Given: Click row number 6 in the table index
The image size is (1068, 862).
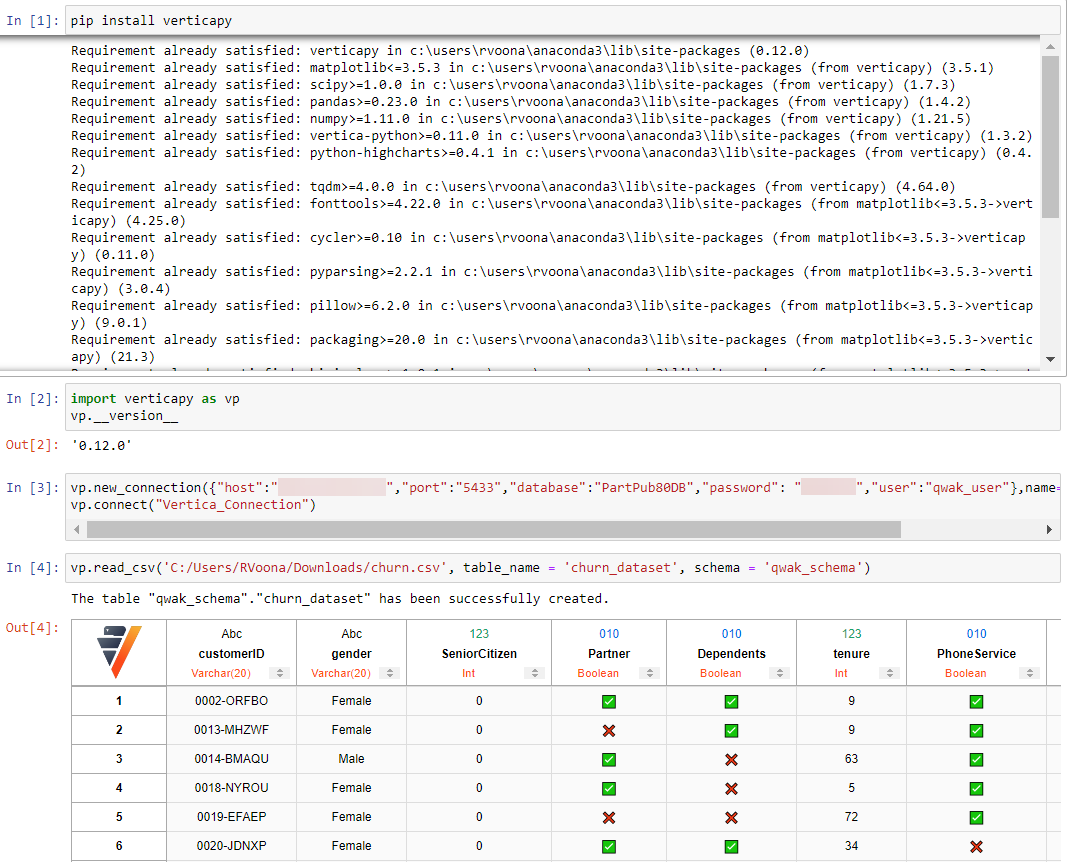Looking at the screenshot, I should click(119, 846).
